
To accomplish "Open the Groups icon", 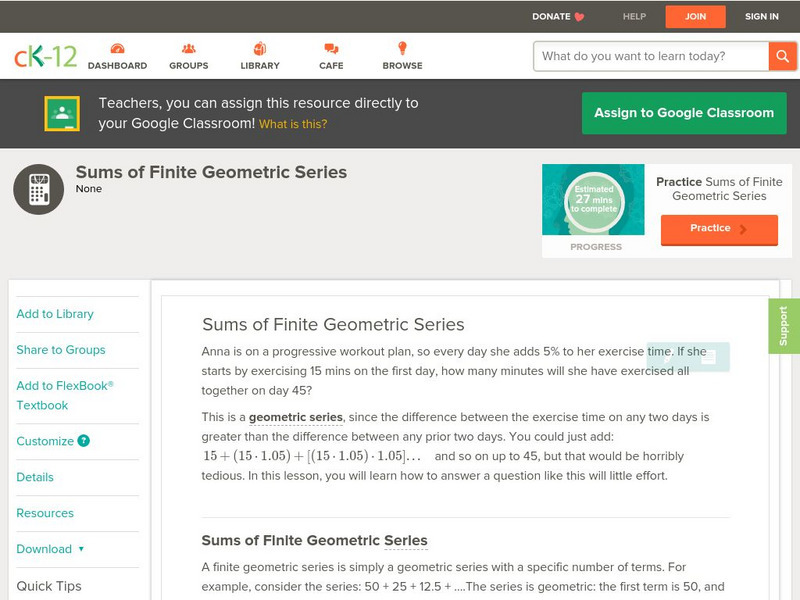I will click(188, 49).
